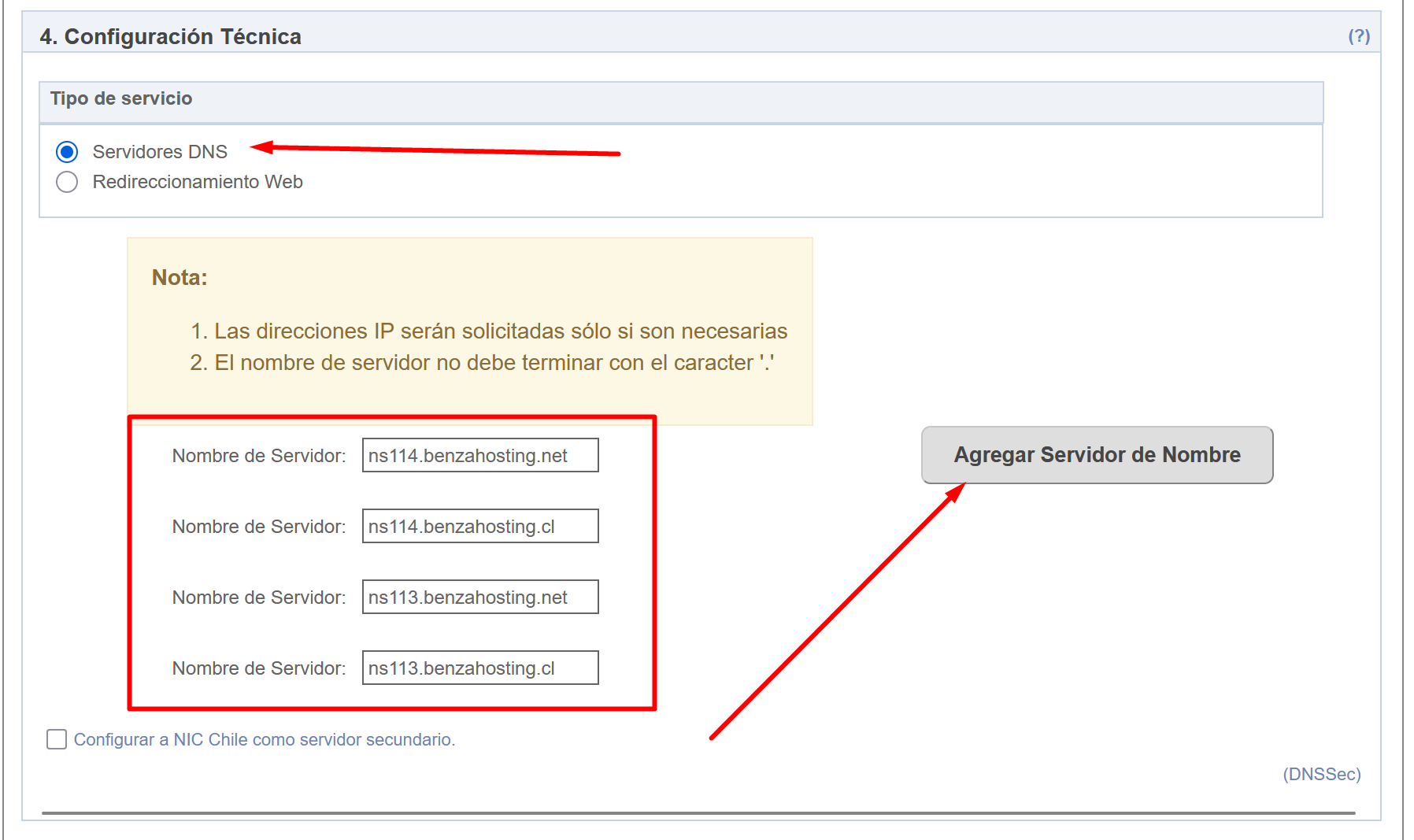The height and width of the screenshot is (840, 1414).
Task: Click the 'Nota:' heading text
Action: pyautogui.click(x=180, y=277)
